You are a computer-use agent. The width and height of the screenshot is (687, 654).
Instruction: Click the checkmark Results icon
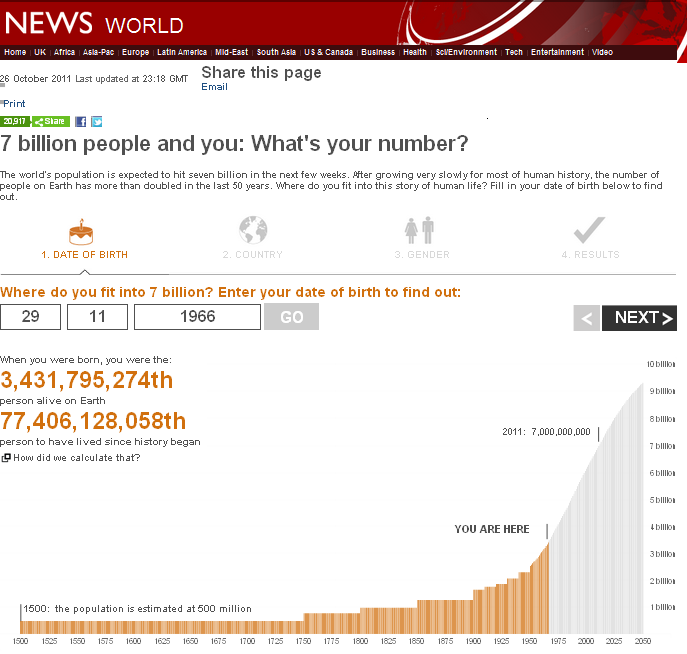(x=589, y=230)
